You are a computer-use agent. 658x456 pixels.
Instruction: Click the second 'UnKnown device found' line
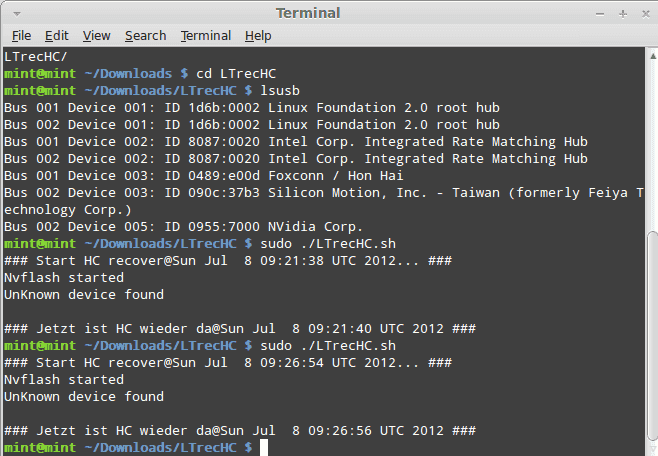click(x=84, y=396)
